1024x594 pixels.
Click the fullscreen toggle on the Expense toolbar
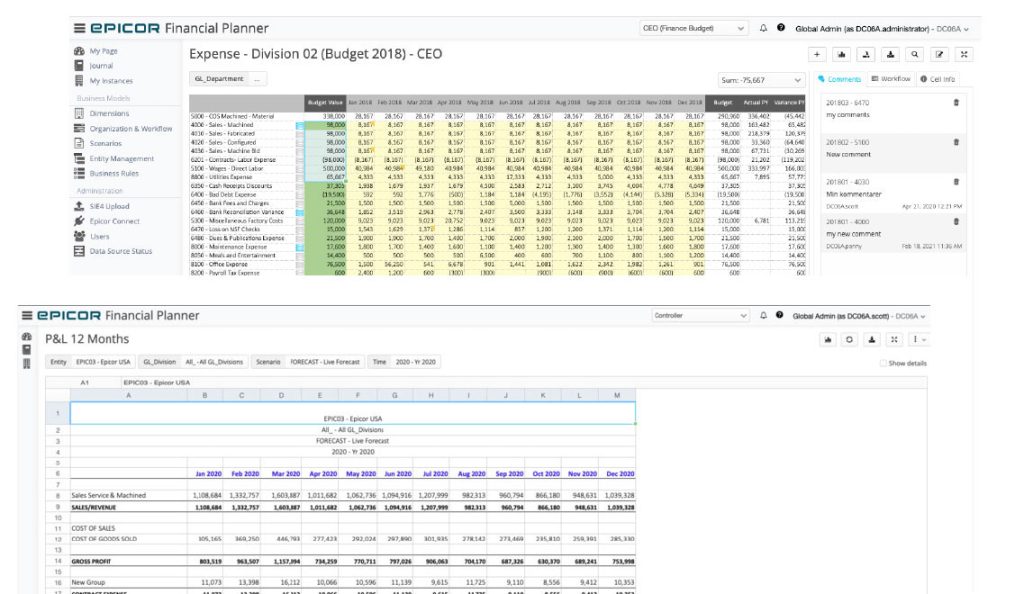coord(964,54)
